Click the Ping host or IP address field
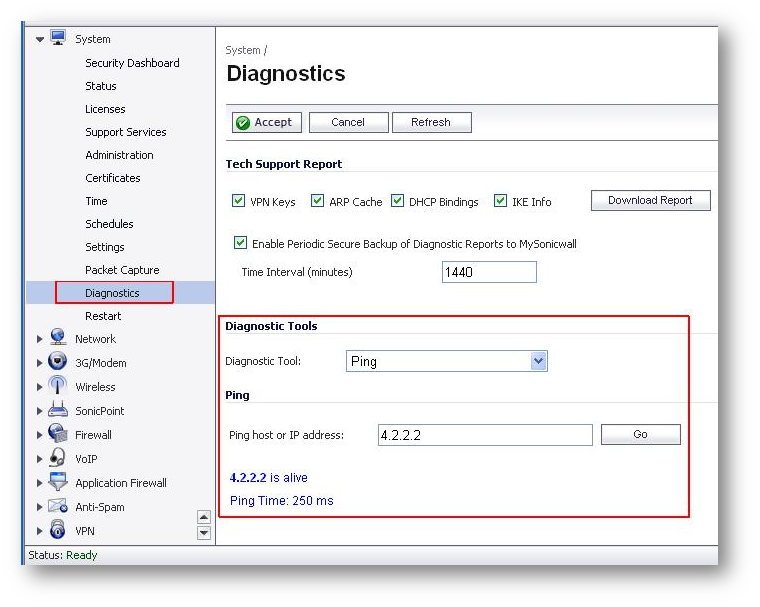The image size is (760, 607). [485, 435]
